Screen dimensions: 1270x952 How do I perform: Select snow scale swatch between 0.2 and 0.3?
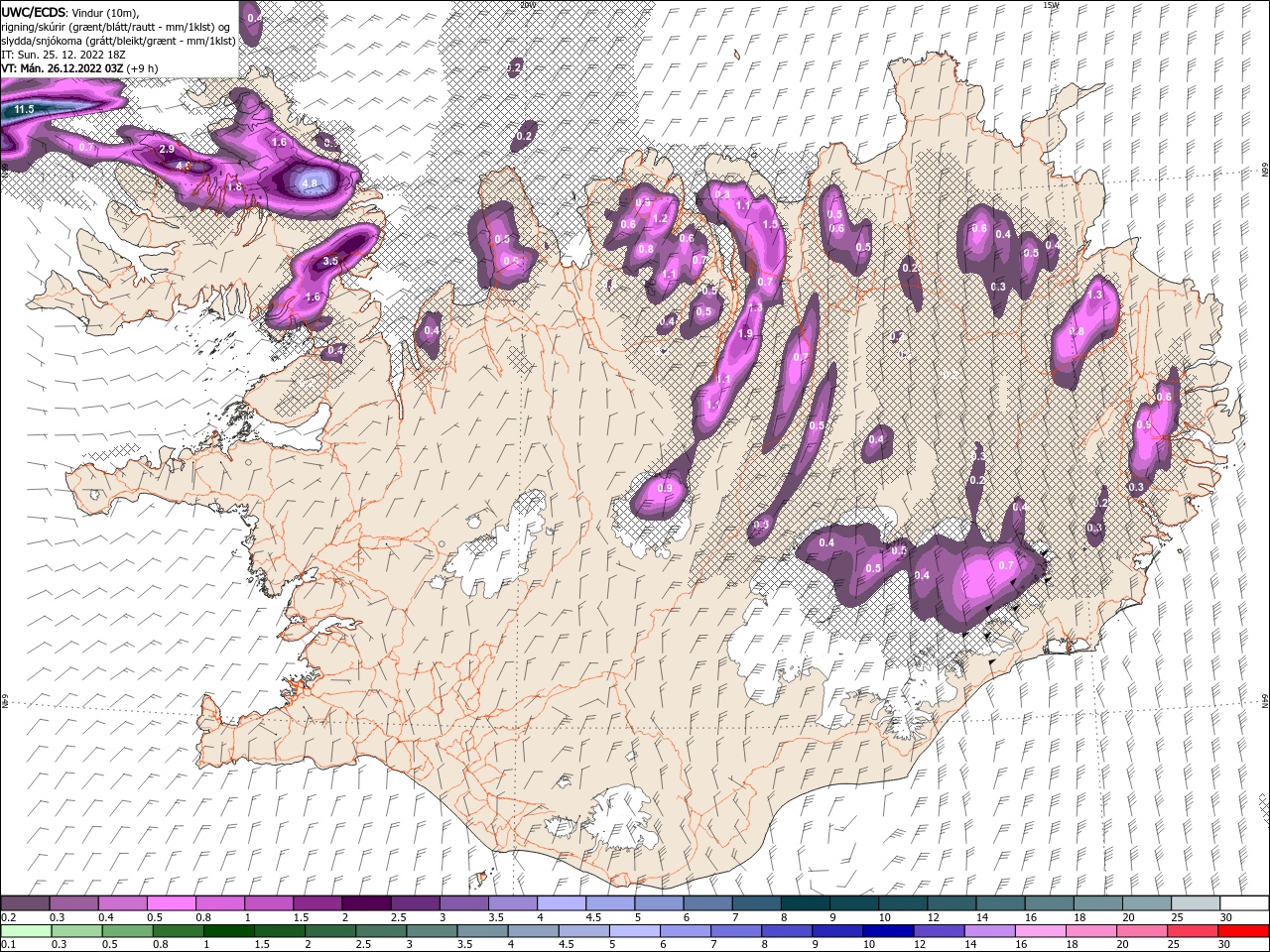coord(26,903)
